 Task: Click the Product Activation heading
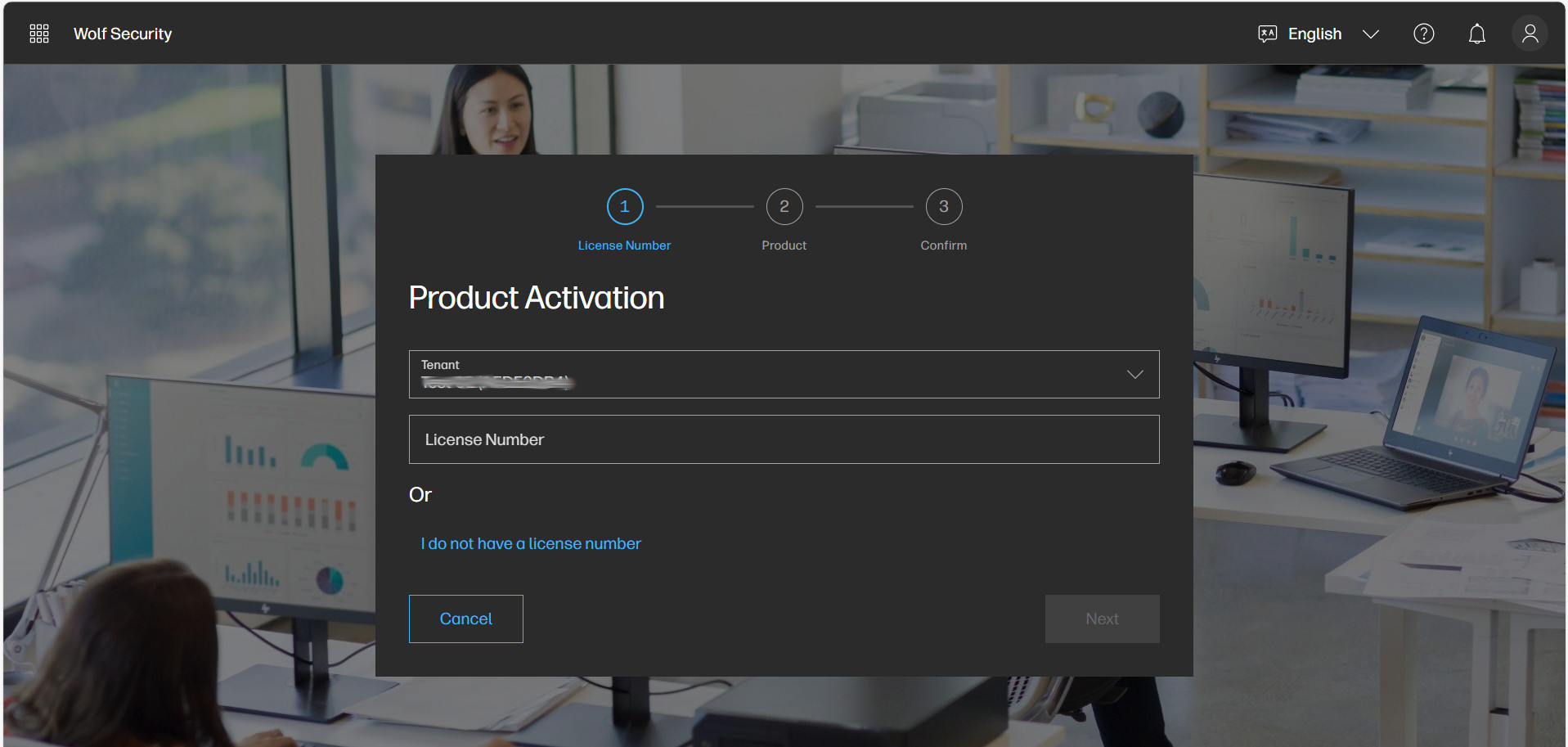(536, 297)
